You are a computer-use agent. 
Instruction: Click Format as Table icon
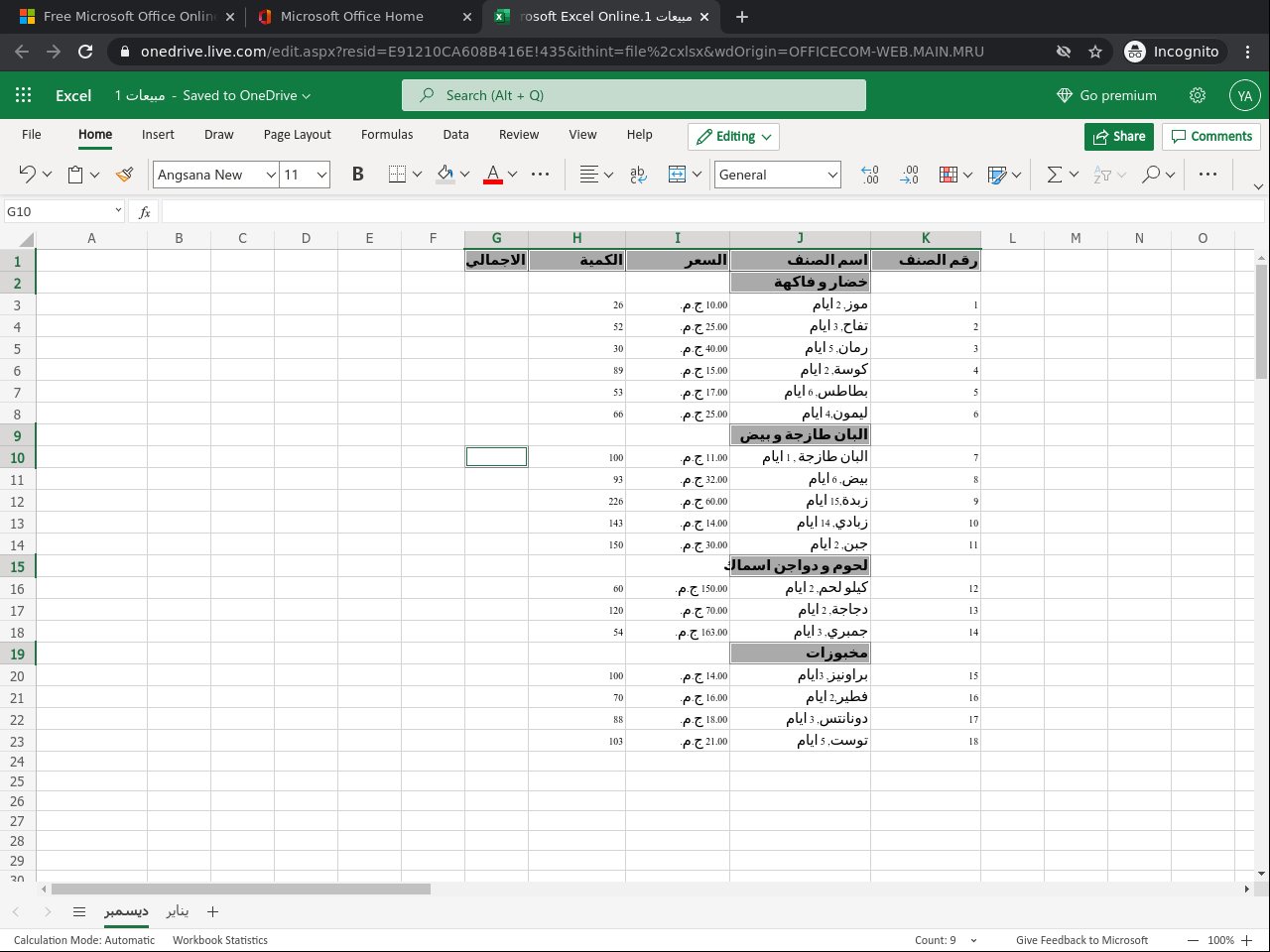997,175
